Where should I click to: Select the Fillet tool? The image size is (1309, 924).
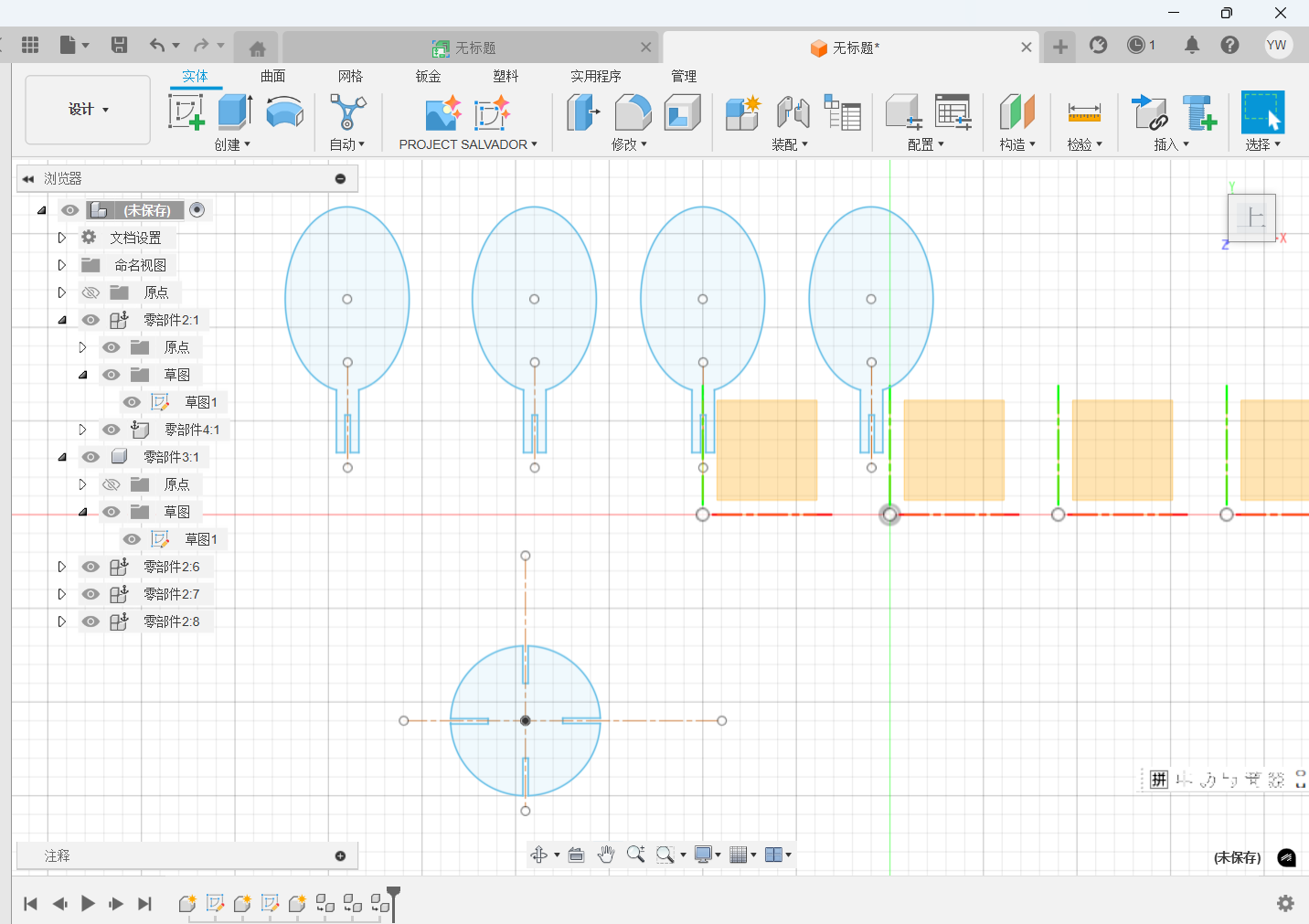[x=633, y=112]
